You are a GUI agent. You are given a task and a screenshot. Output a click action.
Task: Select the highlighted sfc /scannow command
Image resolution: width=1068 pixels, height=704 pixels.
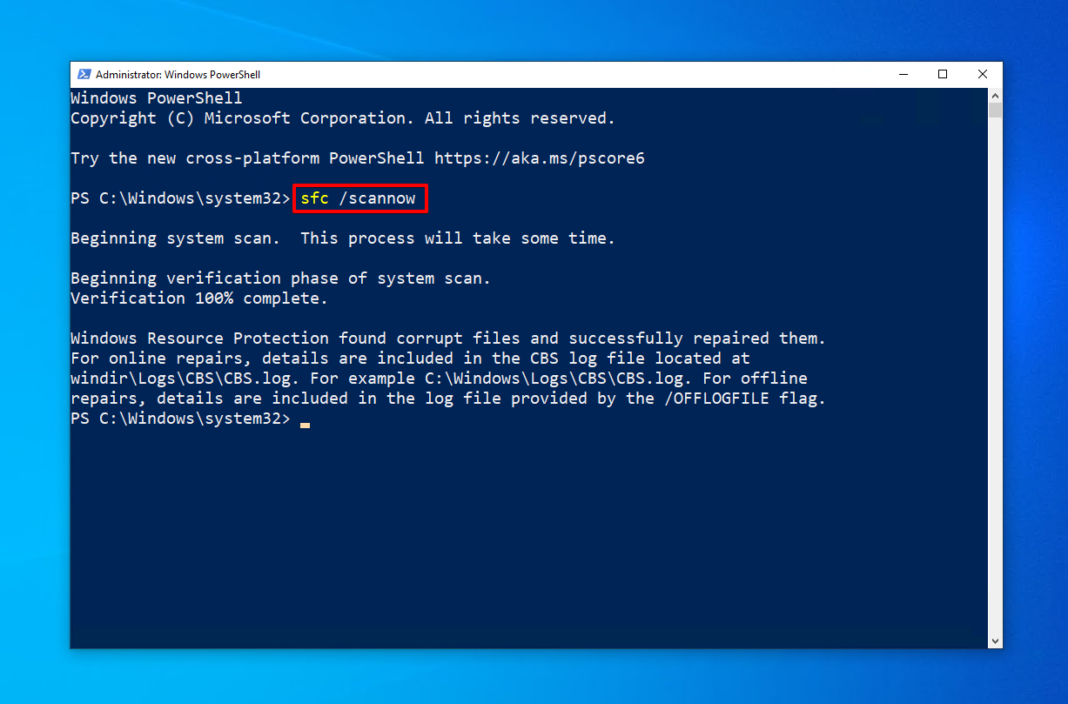(358, 198)
